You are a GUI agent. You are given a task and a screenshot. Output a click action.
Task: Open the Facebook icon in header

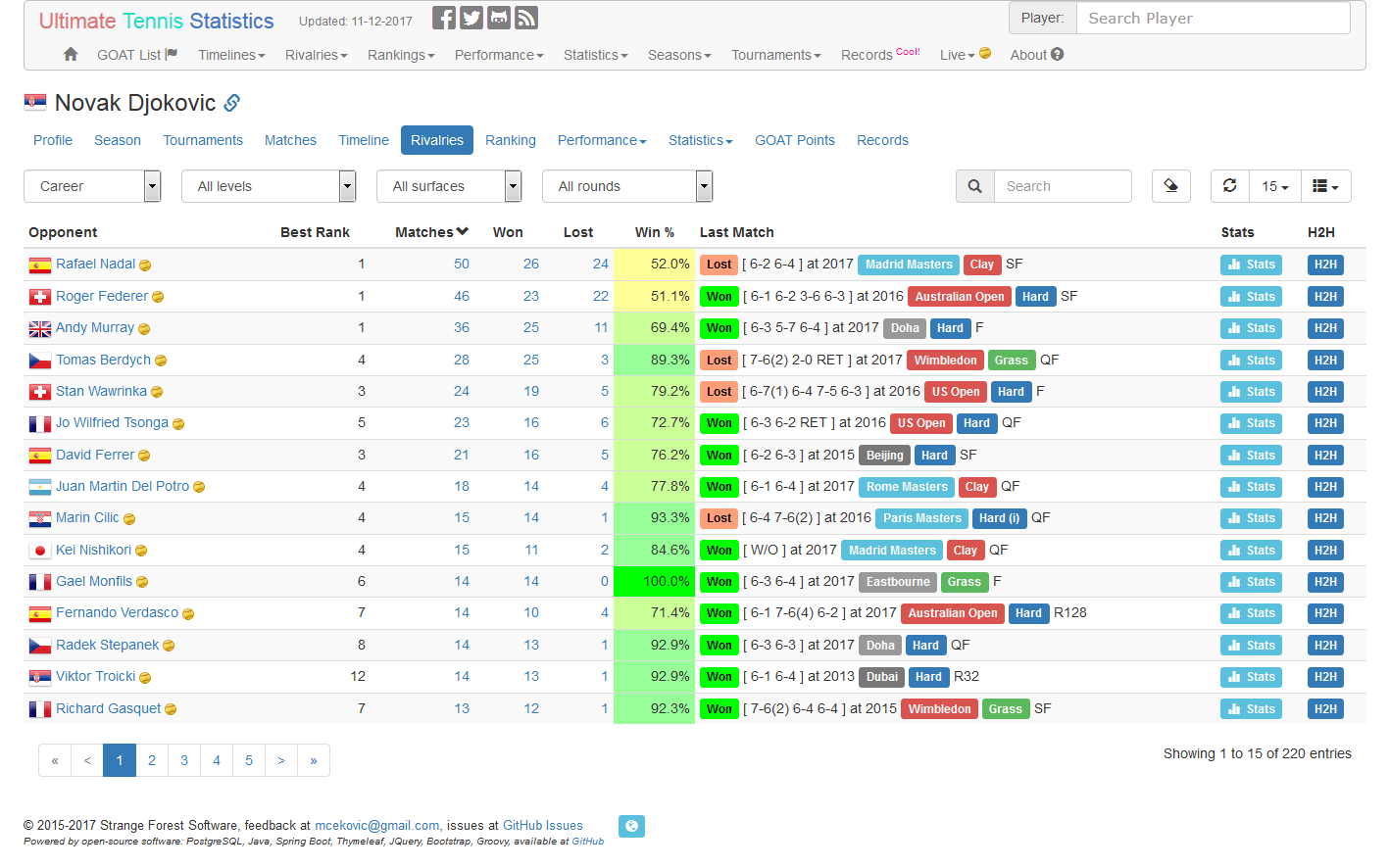pos(444,19)
